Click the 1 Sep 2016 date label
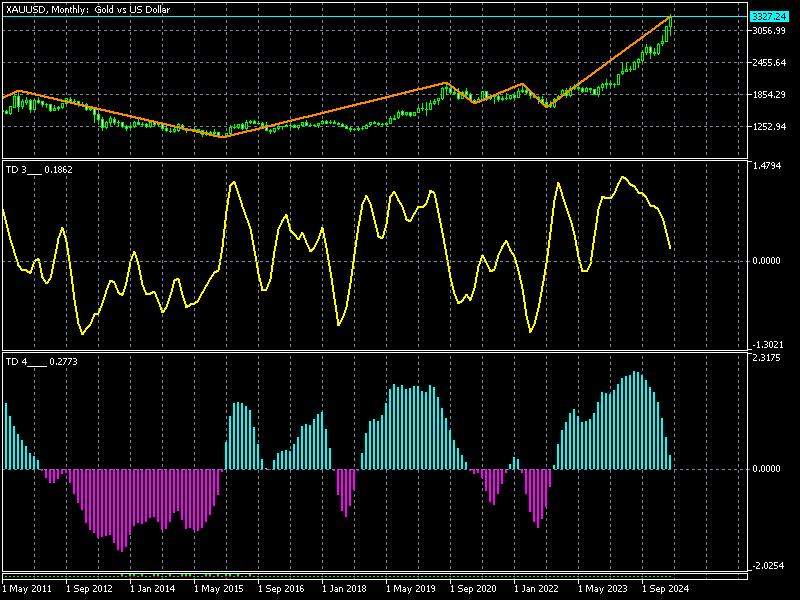The width and height of the screenshot is (800, 600). [281, 589]
